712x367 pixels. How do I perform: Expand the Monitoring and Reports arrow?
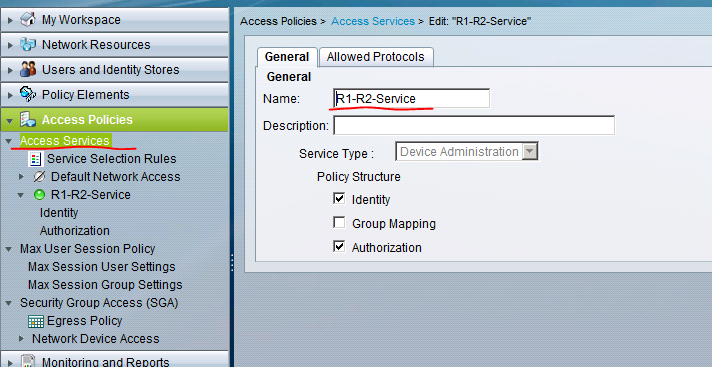10,362
